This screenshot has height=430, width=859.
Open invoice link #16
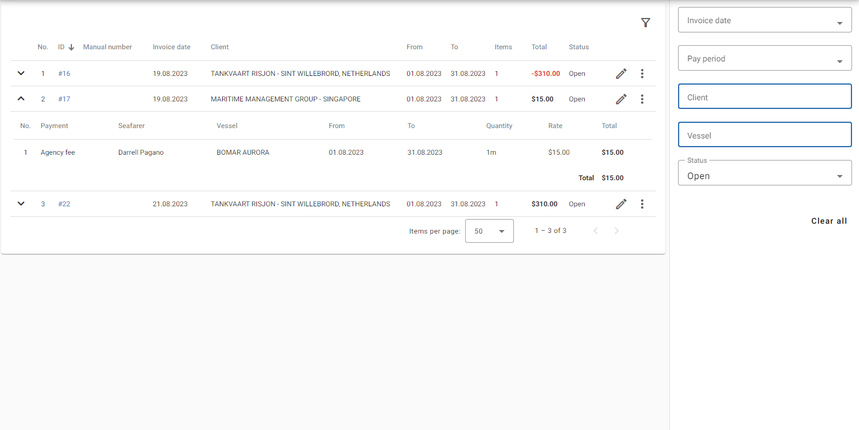pyautogui.click(x=64, y=73)
